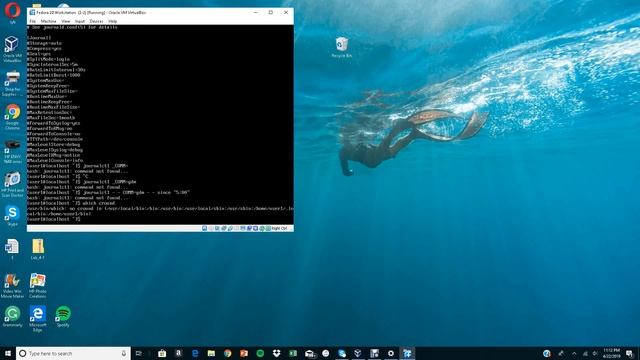Viewport: 640px width, 360px height.
Task: Open Task View from the taskbar
Action: 139,353
